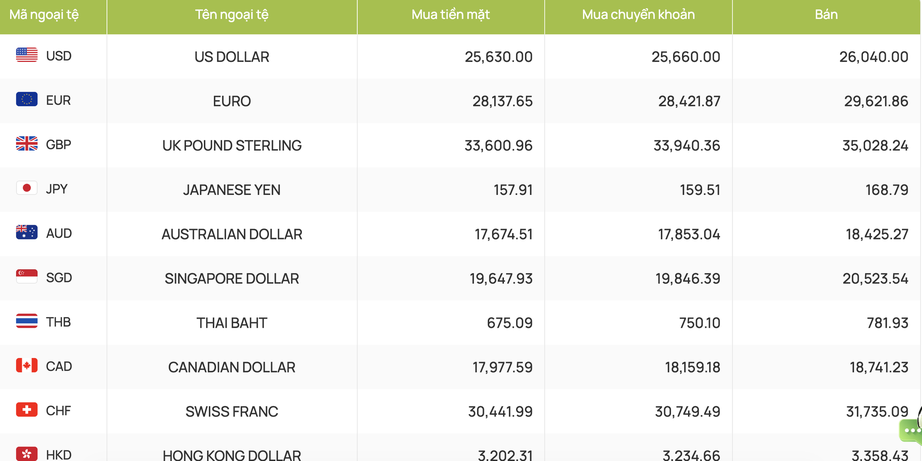Viewport: 922px width, 461px height.
Task: Select the SGD Singapore flag icon
Action: (26, 277)
